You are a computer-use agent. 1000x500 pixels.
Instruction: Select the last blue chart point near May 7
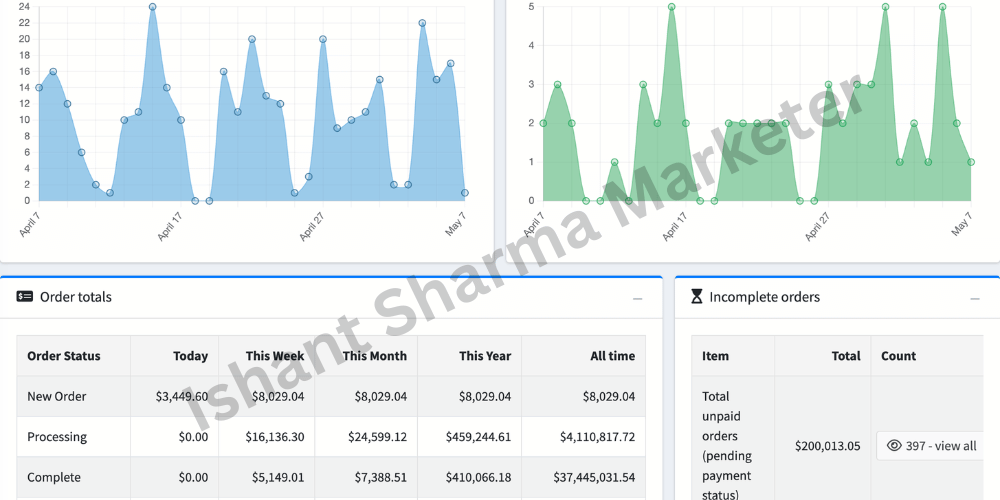coord(465,193)
